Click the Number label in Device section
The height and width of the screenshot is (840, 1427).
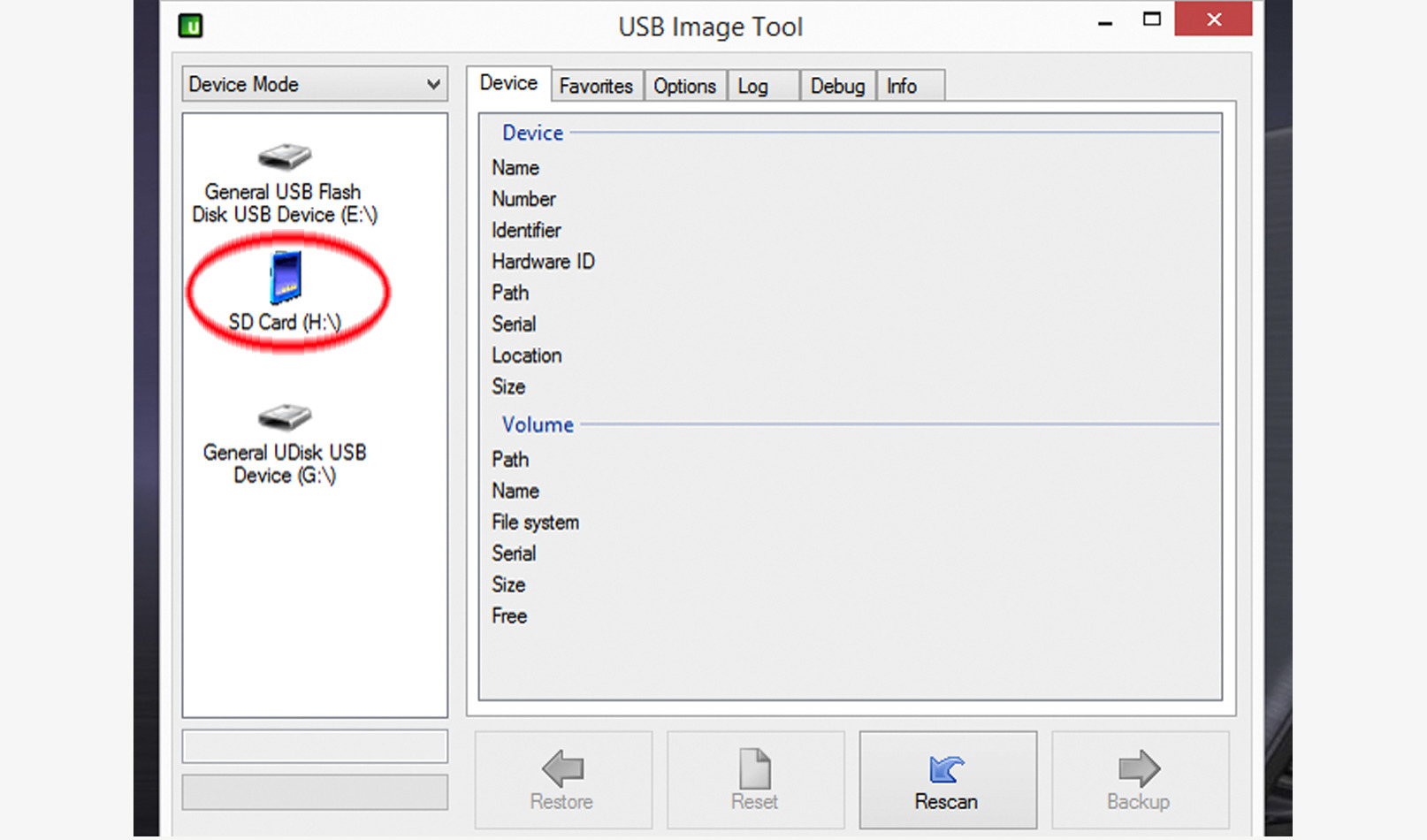[x=523, y=199]
